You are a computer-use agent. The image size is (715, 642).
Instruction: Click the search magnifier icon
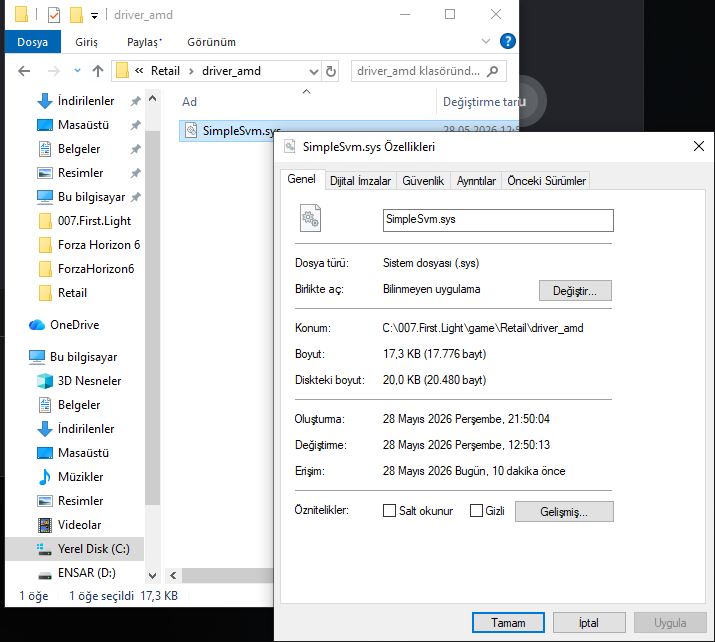(492, 71)
